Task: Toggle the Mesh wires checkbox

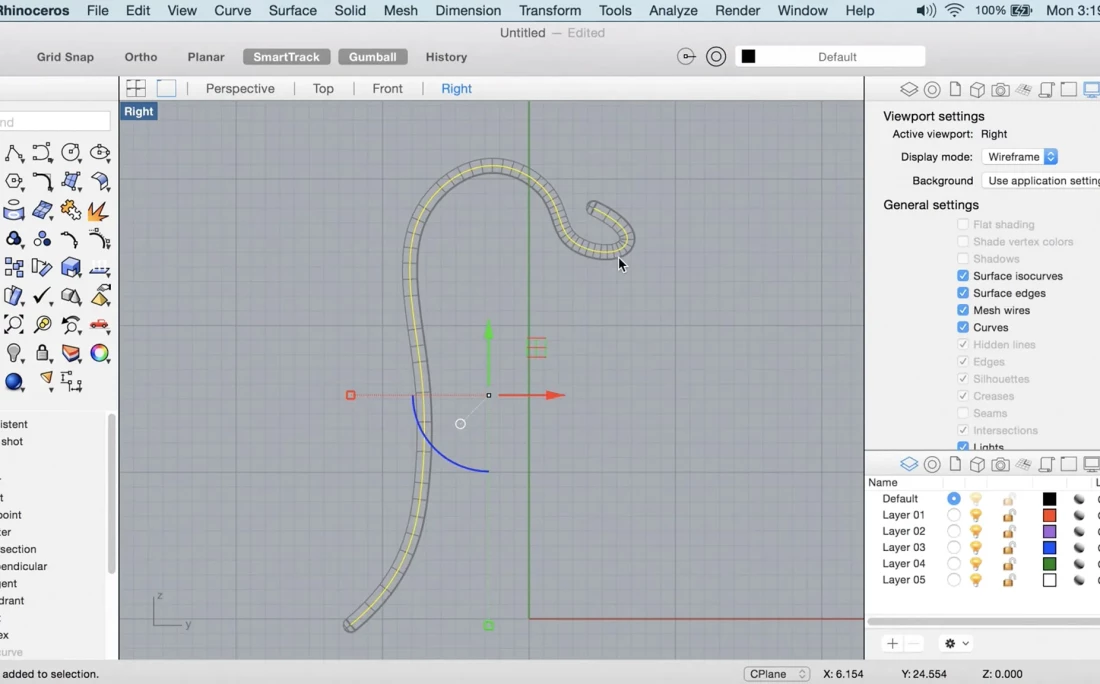Action: [x=963, y=310]
